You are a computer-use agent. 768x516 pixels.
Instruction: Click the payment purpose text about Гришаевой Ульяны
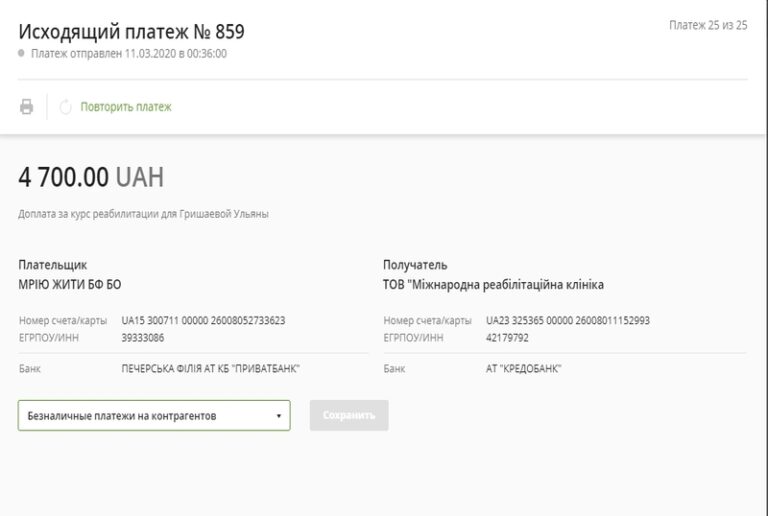(143, 214)
